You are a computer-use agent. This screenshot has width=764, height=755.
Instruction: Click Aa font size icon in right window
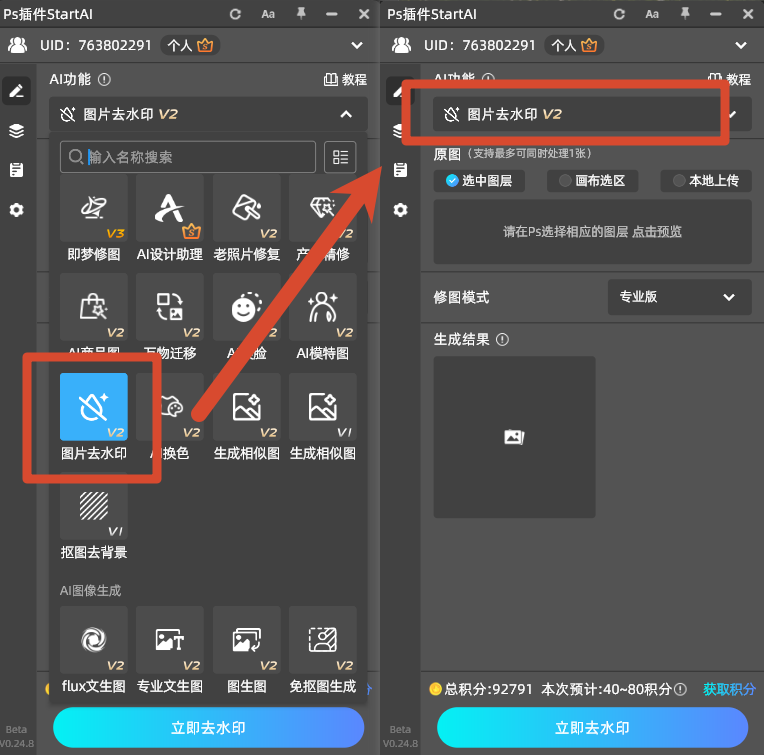point(652,14)
